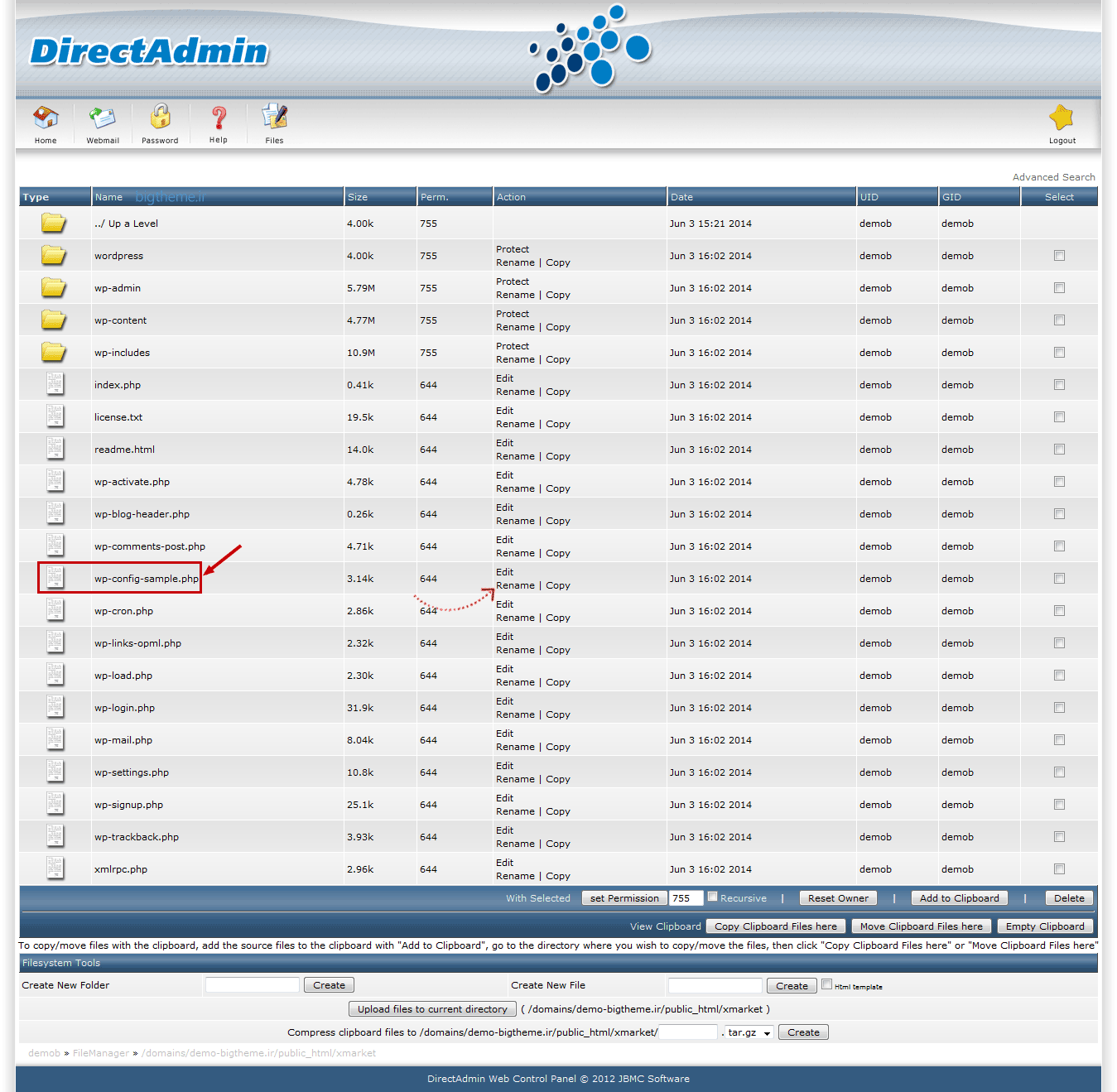This screenshot has width=1117, height=1092.
Task: Check the index.php row checkbox
Action: point(1059,385)
